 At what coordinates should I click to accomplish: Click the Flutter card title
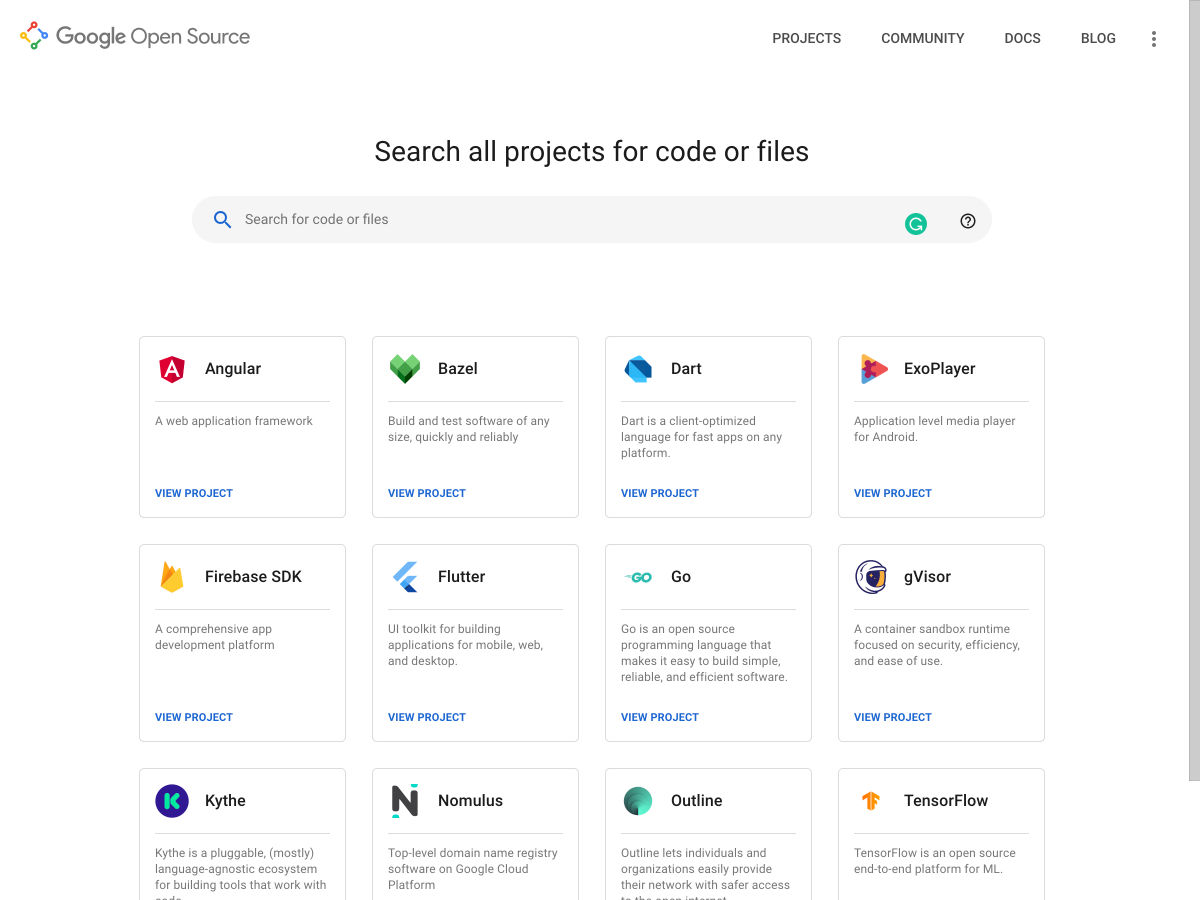pos(462,577)
